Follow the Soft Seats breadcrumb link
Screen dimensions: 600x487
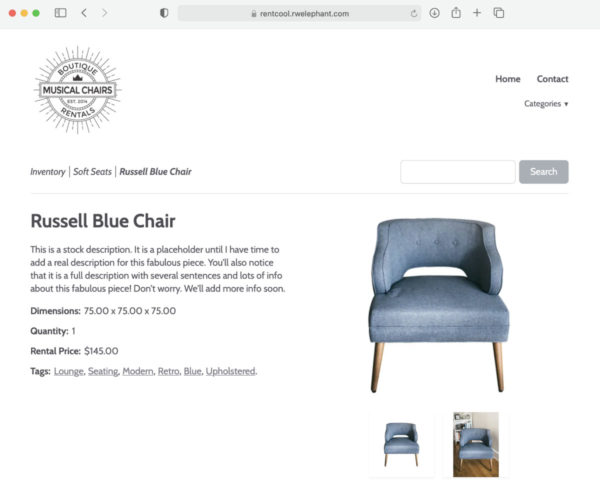pos(92,172)
